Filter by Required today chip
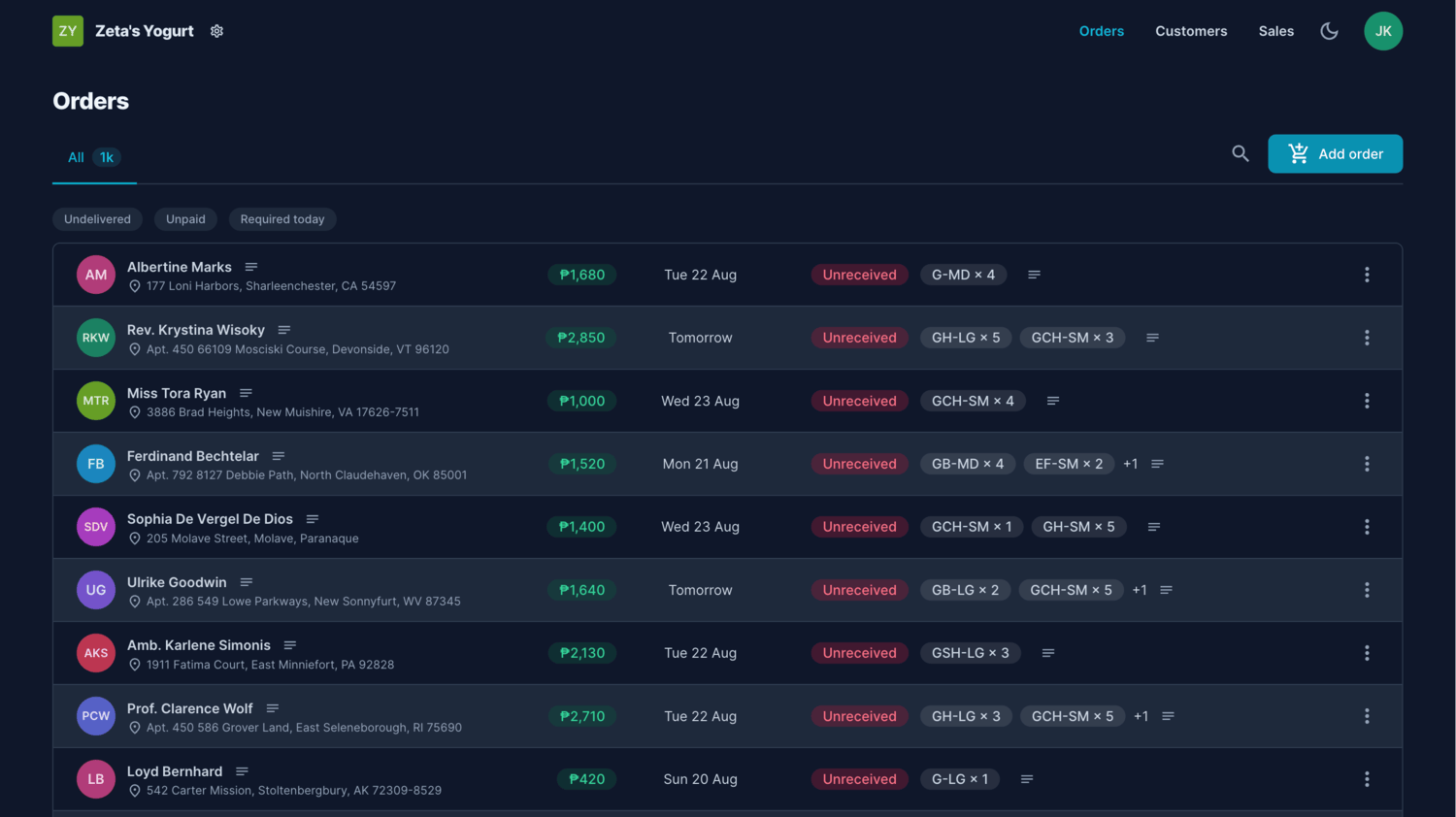This screenshot has height=817, width=1456. point(282,219)
